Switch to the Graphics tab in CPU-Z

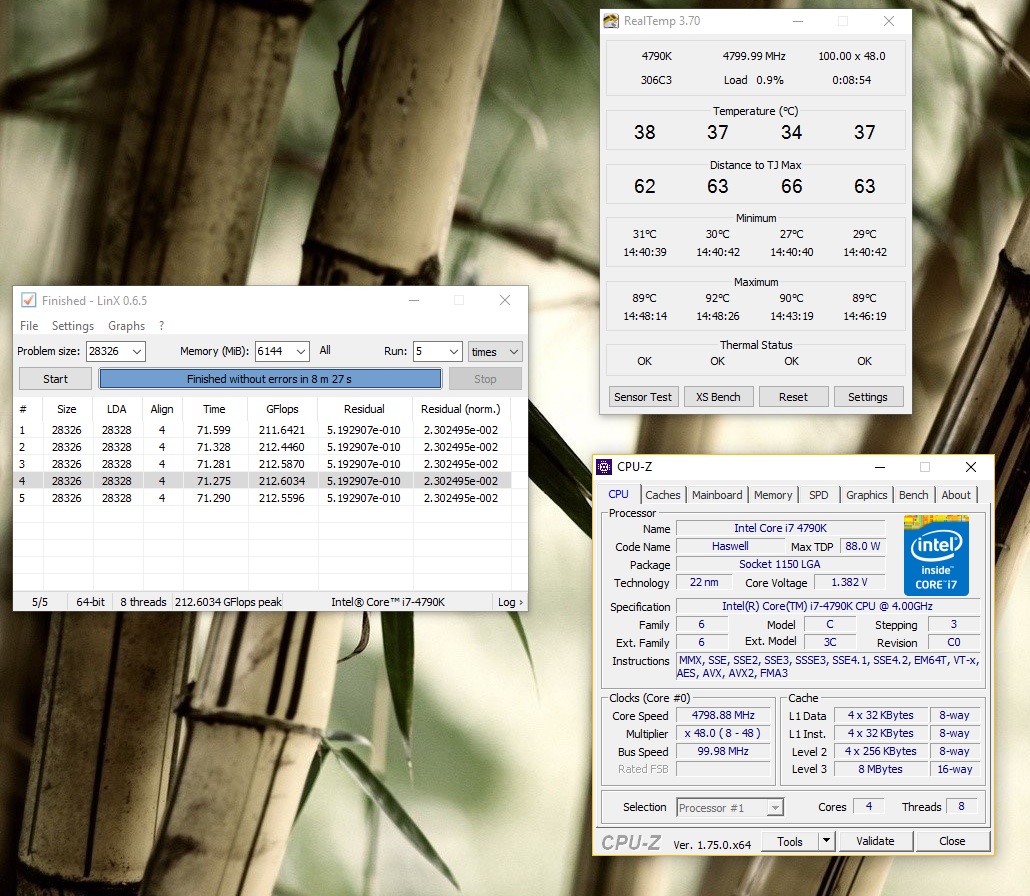[866, 495]
